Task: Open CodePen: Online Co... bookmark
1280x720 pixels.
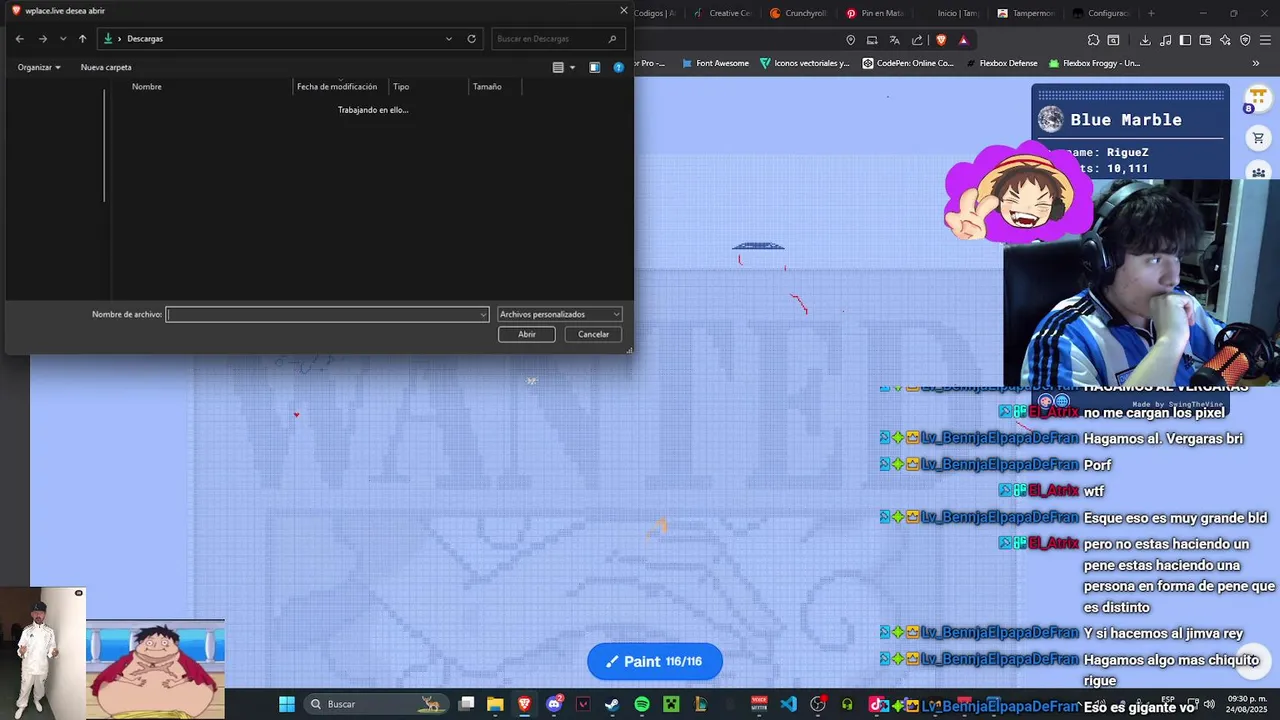Action: coord(907,63)
